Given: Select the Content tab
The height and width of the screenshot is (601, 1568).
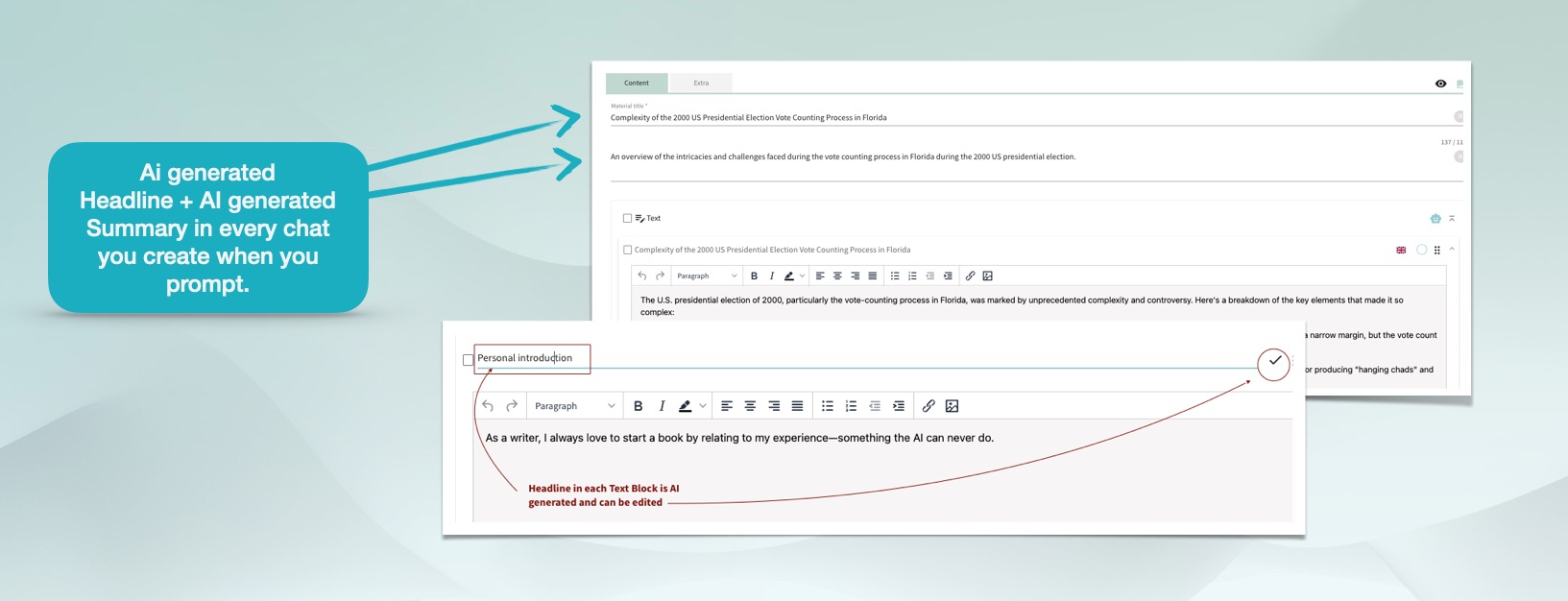Looking at the screenshot, I should [x=637, y=84].
